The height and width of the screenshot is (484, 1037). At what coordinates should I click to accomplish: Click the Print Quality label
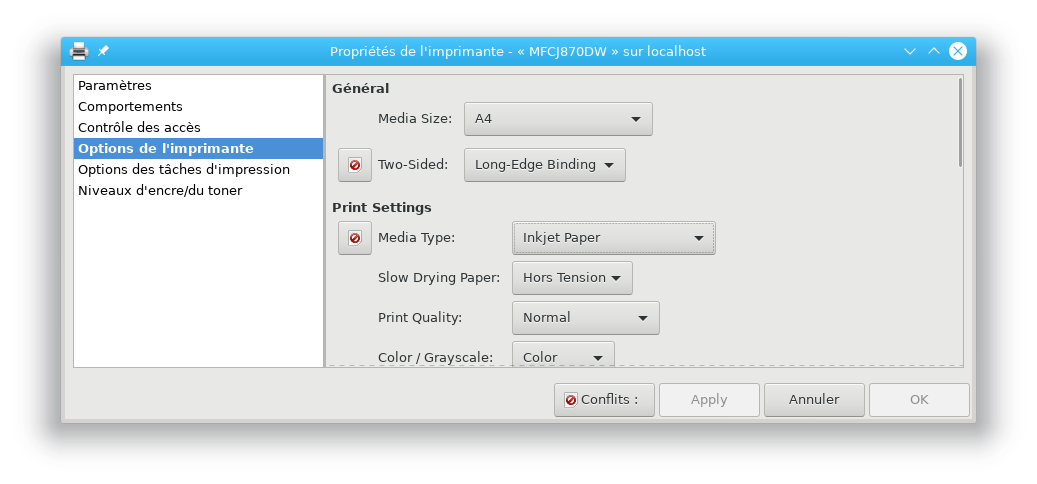click(x=420, y=317)
